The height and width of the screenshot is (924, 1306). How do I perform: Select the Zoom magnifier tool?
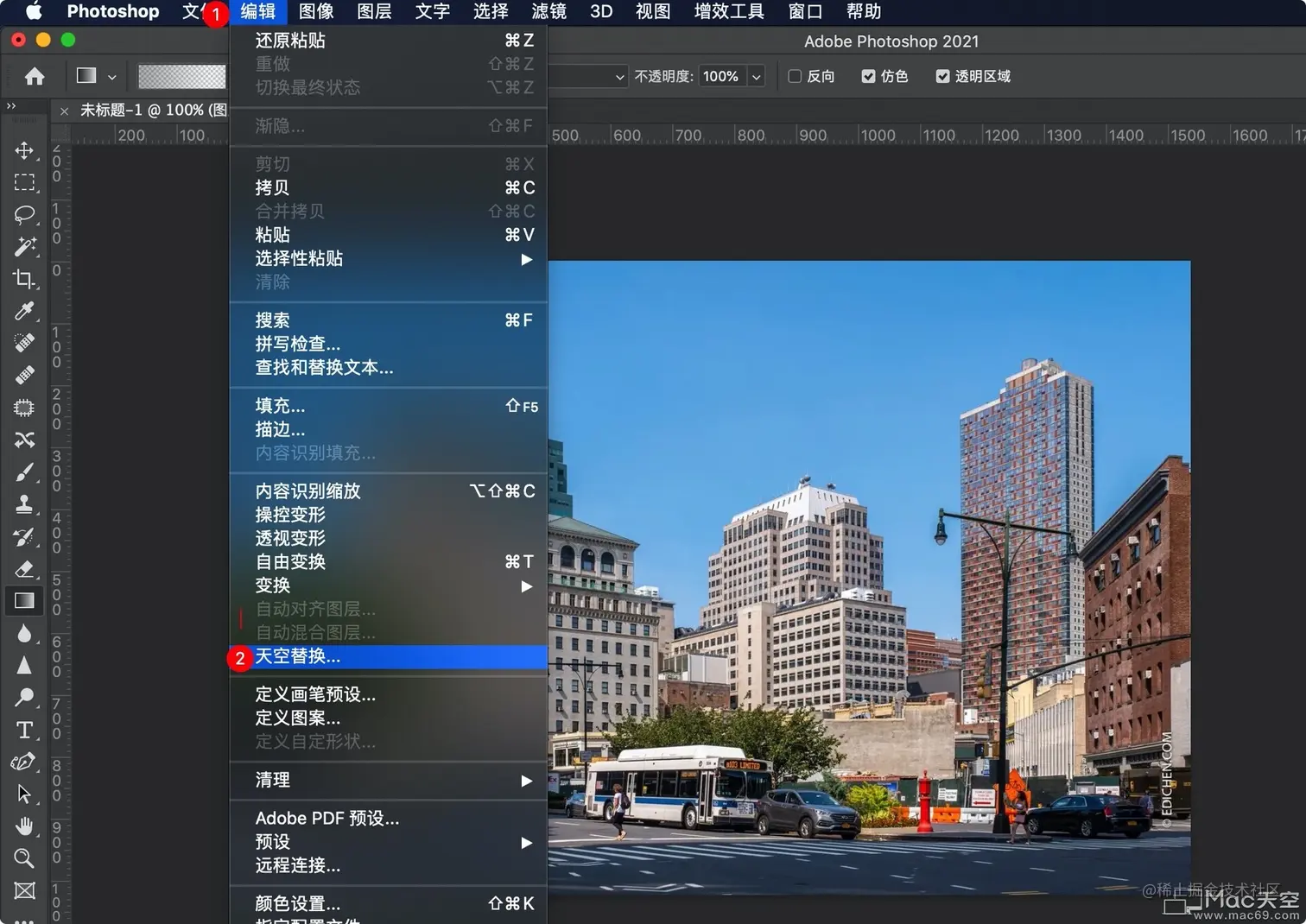[24, 858]
